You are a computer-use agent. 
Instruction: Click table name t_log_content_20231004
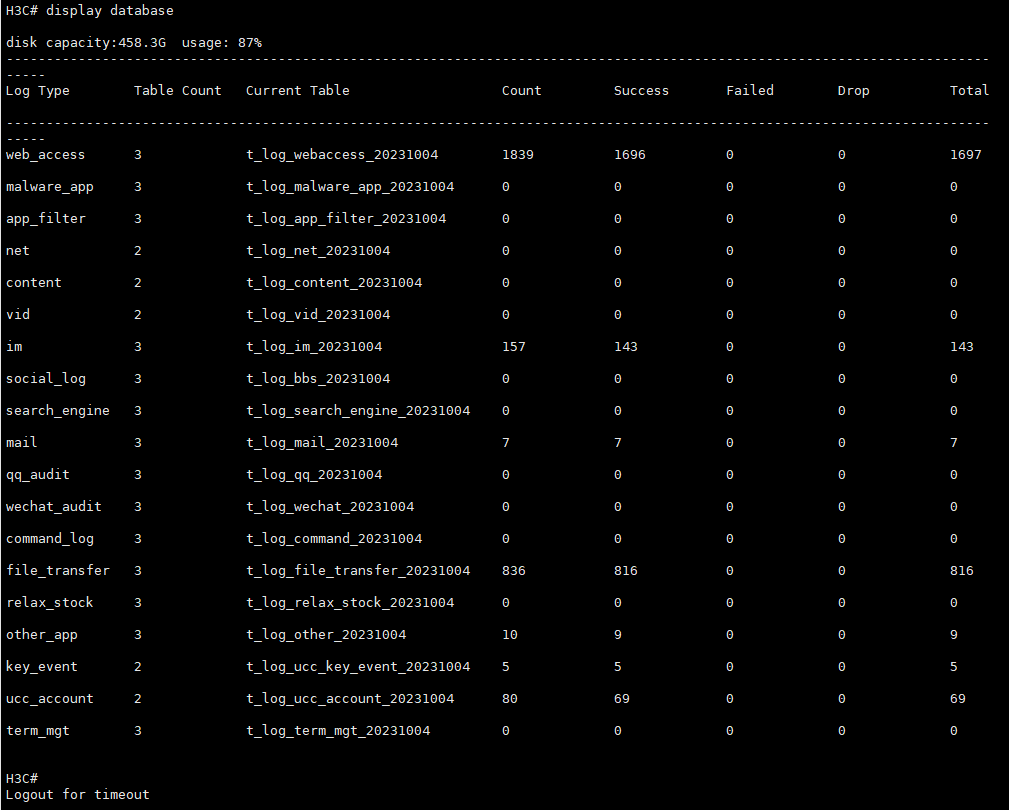tap(334, 283)
